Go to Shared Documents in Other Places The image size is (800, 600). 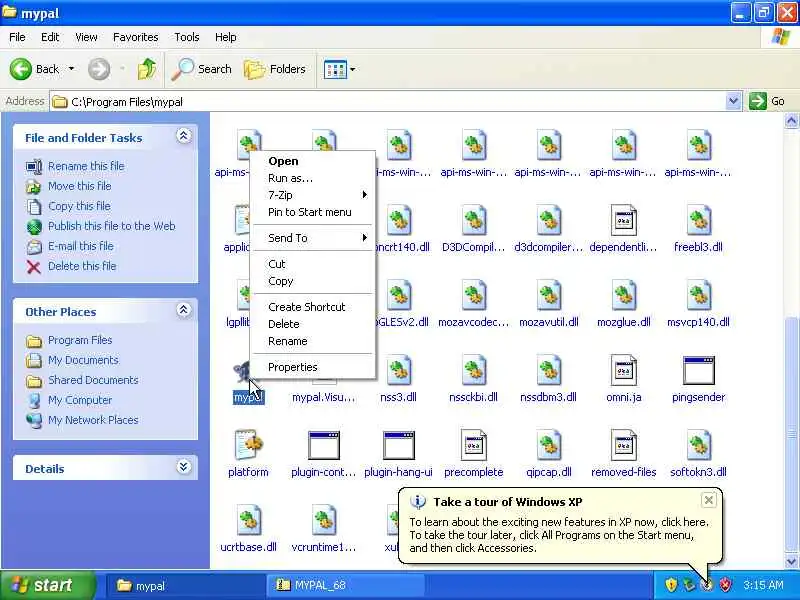pyautogui.click(x=93, y=380)
